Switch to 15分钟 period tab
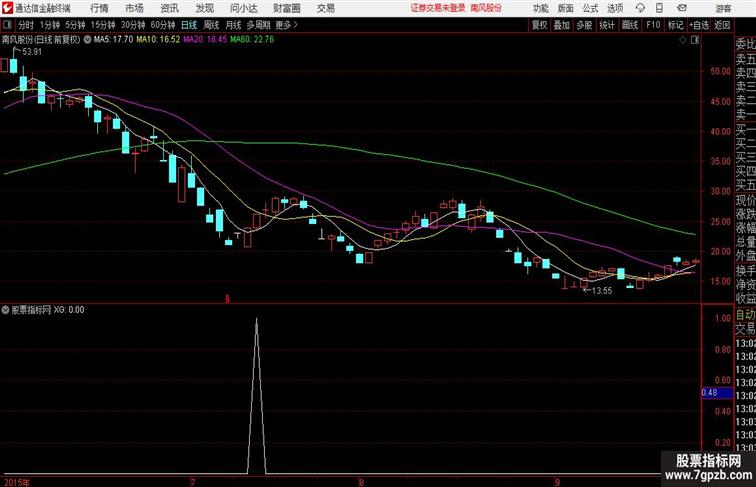Image resolution: width=756 pixels, height=487 pixels. (103, 25)
